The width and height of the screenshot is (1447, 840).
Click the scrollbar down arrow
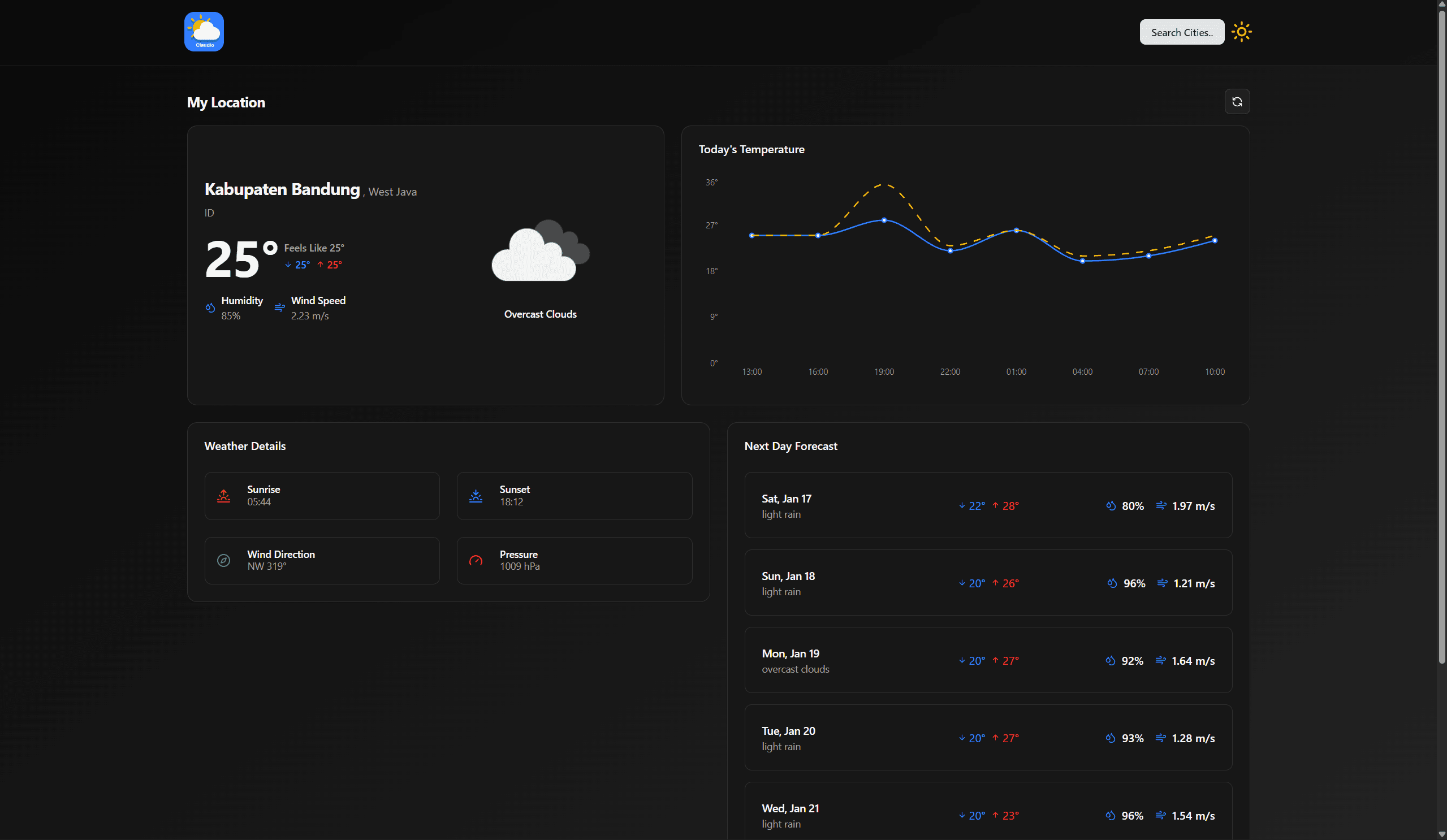click(1441, 834)
